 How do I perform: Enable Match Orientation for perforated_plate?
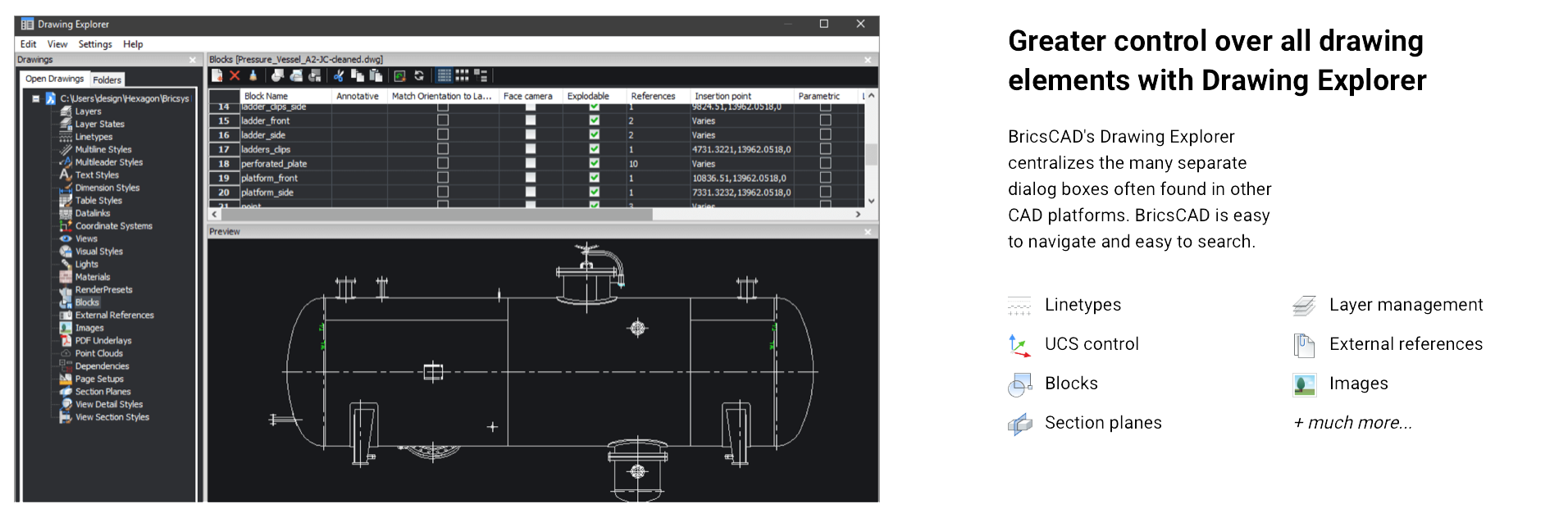pyautogui.click(x=443, y=164)
